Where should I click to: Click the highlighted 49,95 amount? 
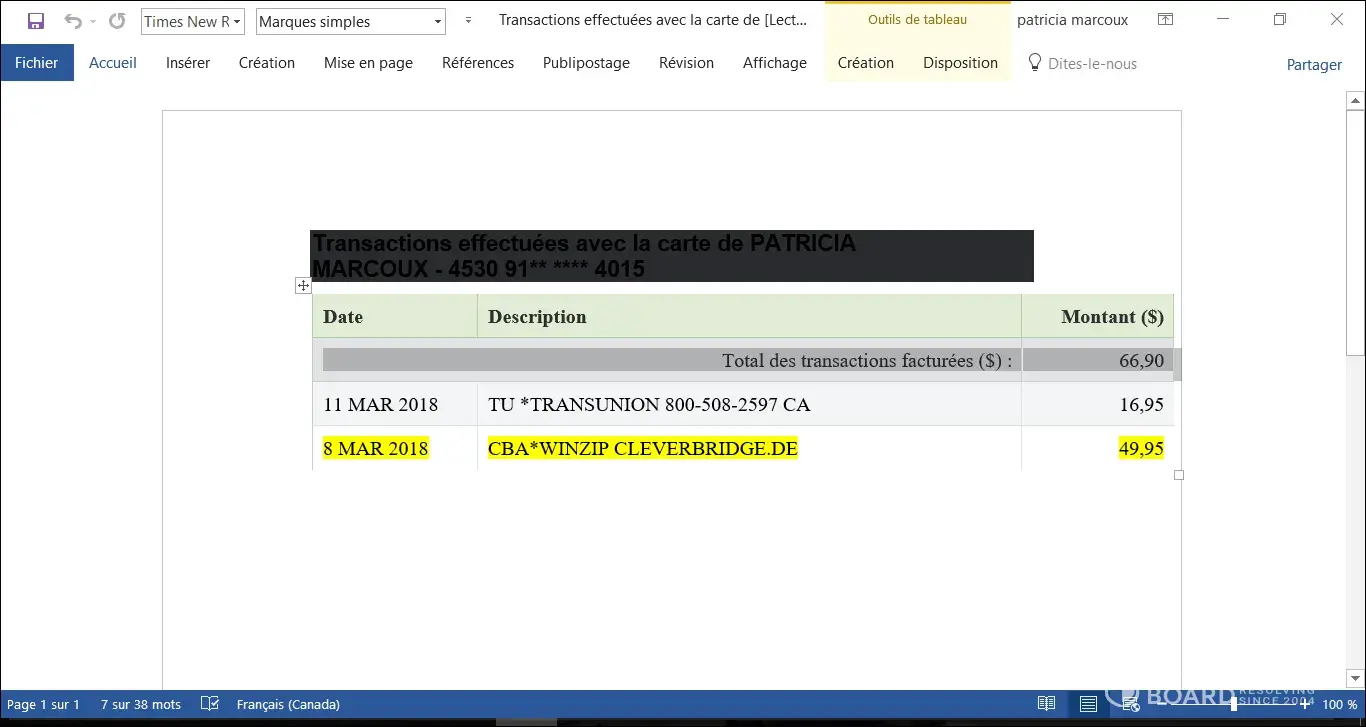1142,449
